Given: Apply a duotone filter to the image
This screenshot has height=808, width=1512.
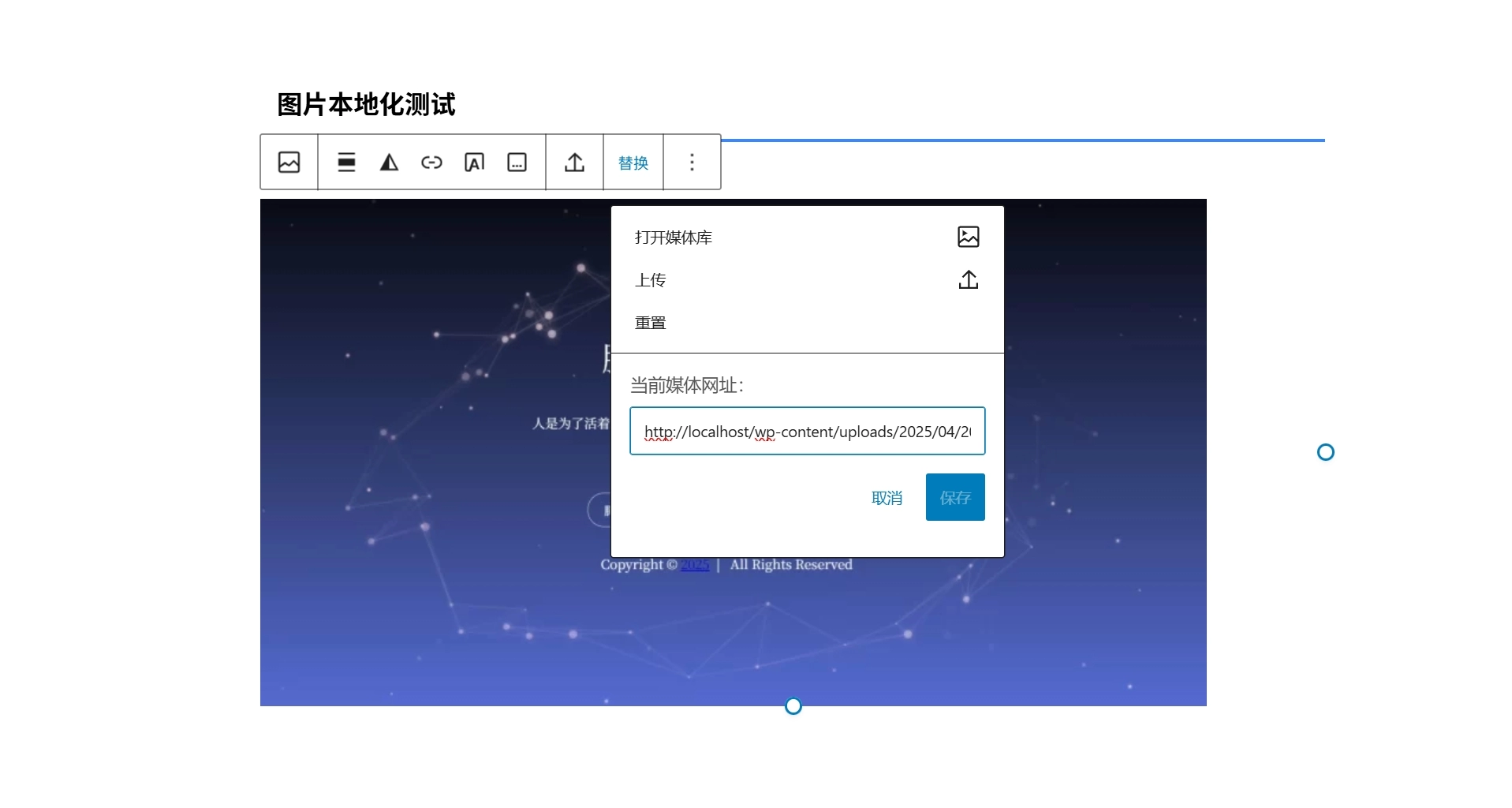Looking at the screenshot, I should click(x=389, y=162).
